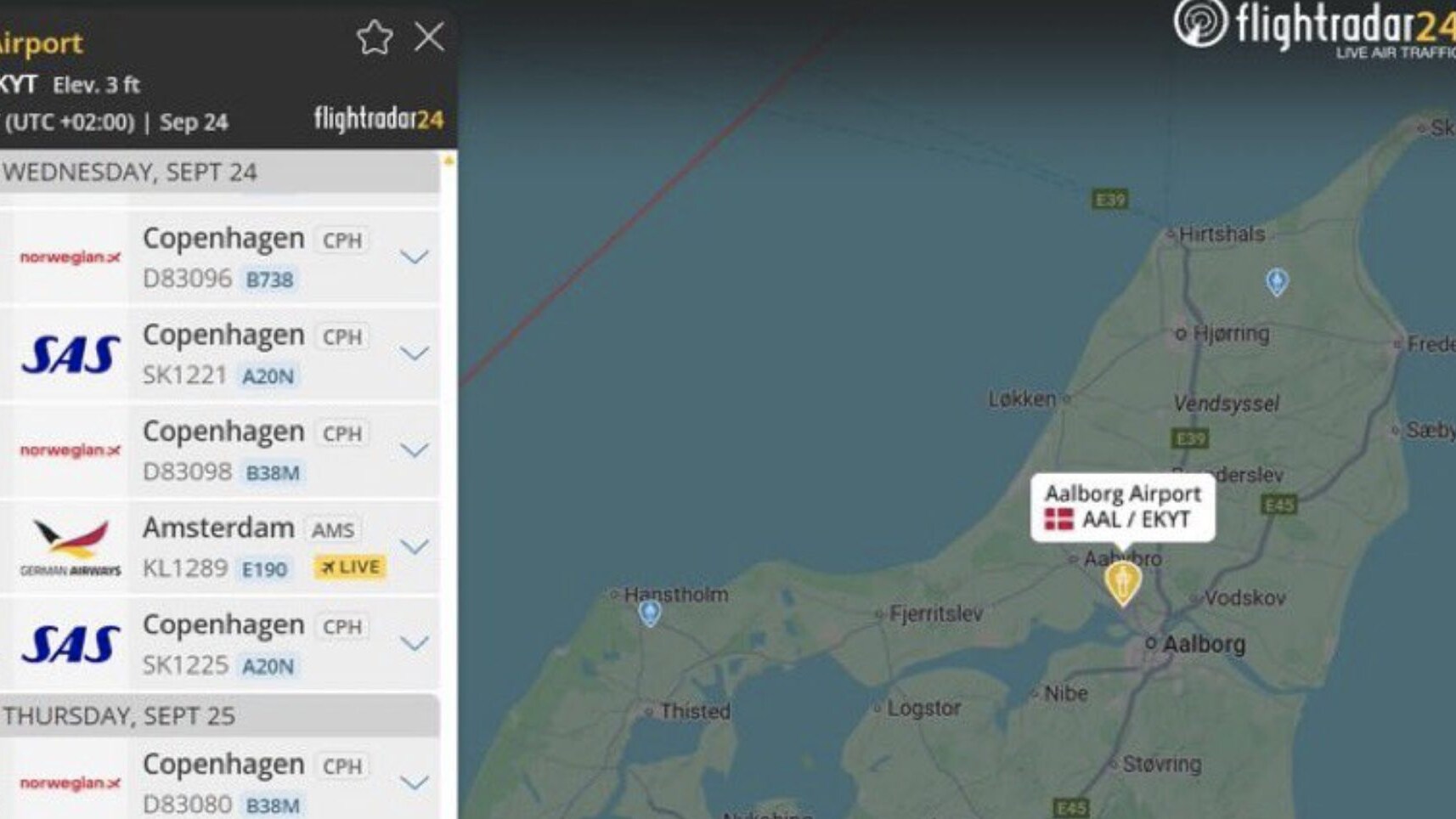This screenshot has width=1456, height=819.
Task: Click the SAS logo on flight SK1225
Action: click(70, 644)
